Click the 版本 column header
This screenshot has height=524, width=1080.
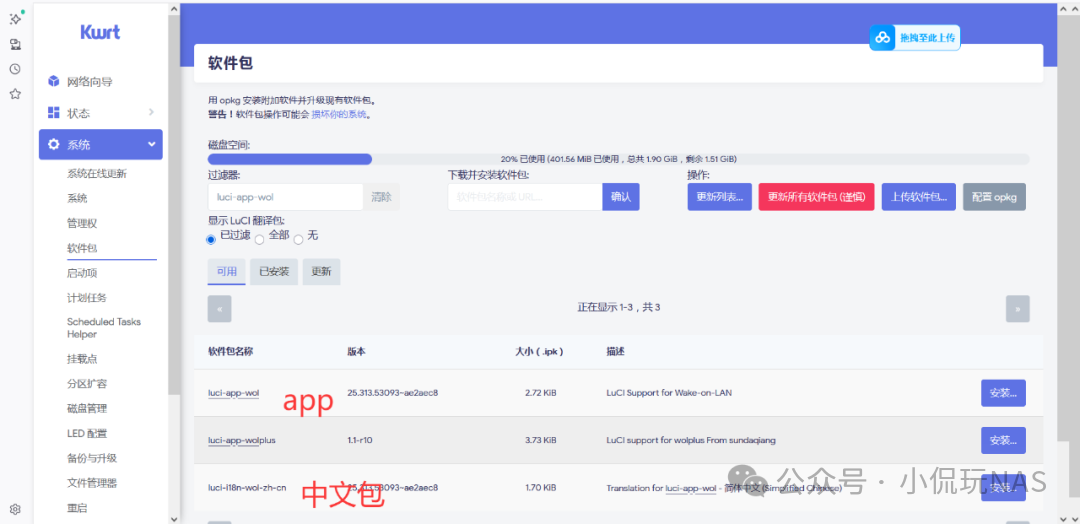click(x=356, y=351)
